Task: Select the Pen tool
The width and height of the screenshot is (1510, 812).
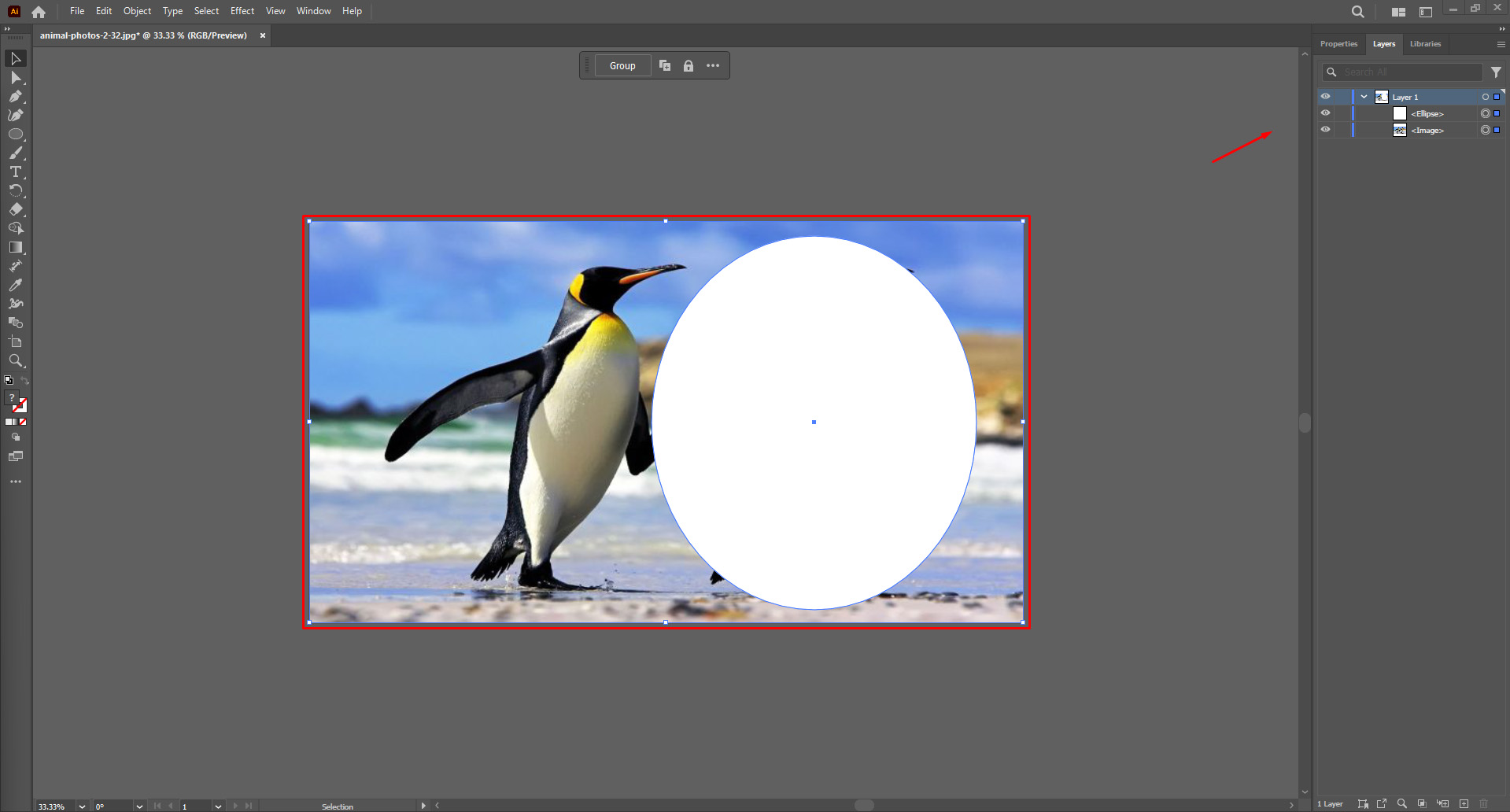Action: (16, 96)
